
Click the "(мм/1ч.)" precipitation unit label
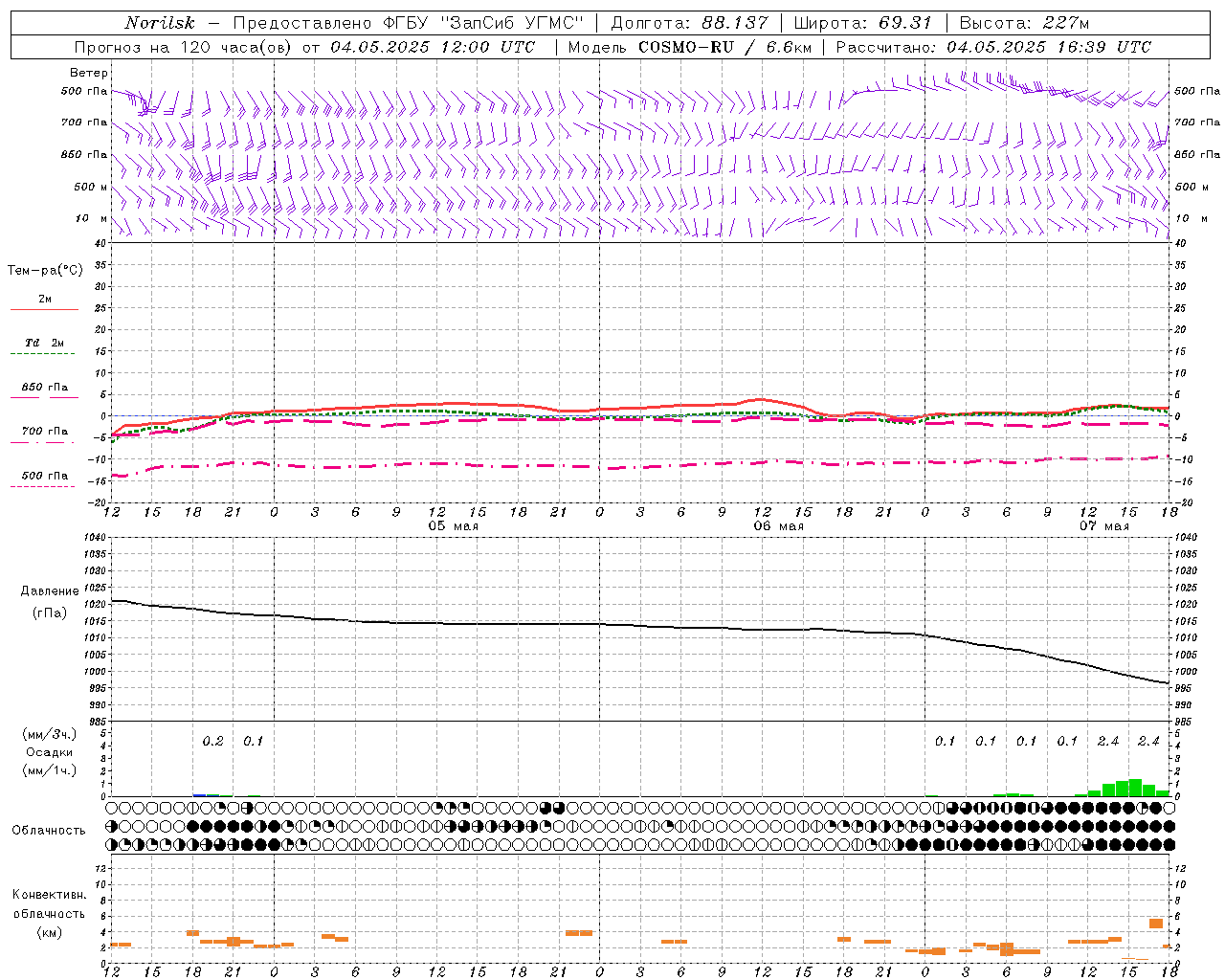click(x=50, y=770)
